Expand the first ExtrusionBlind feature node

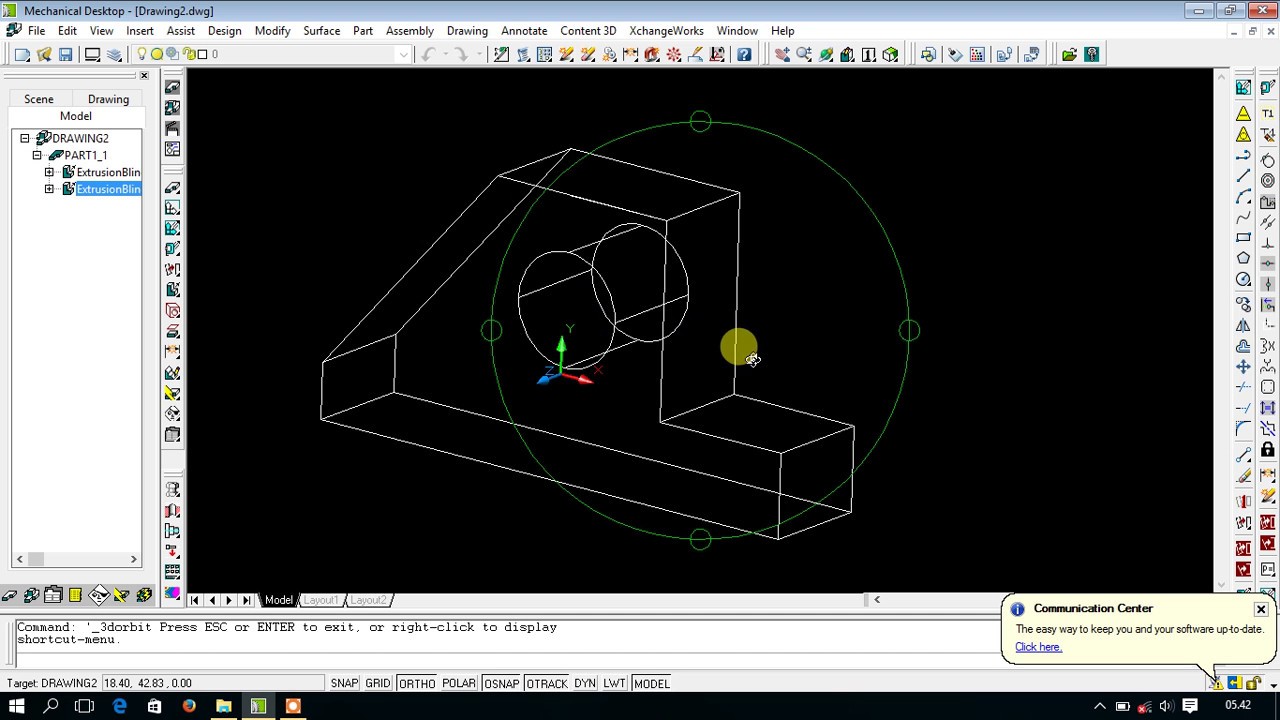(49, 172)
